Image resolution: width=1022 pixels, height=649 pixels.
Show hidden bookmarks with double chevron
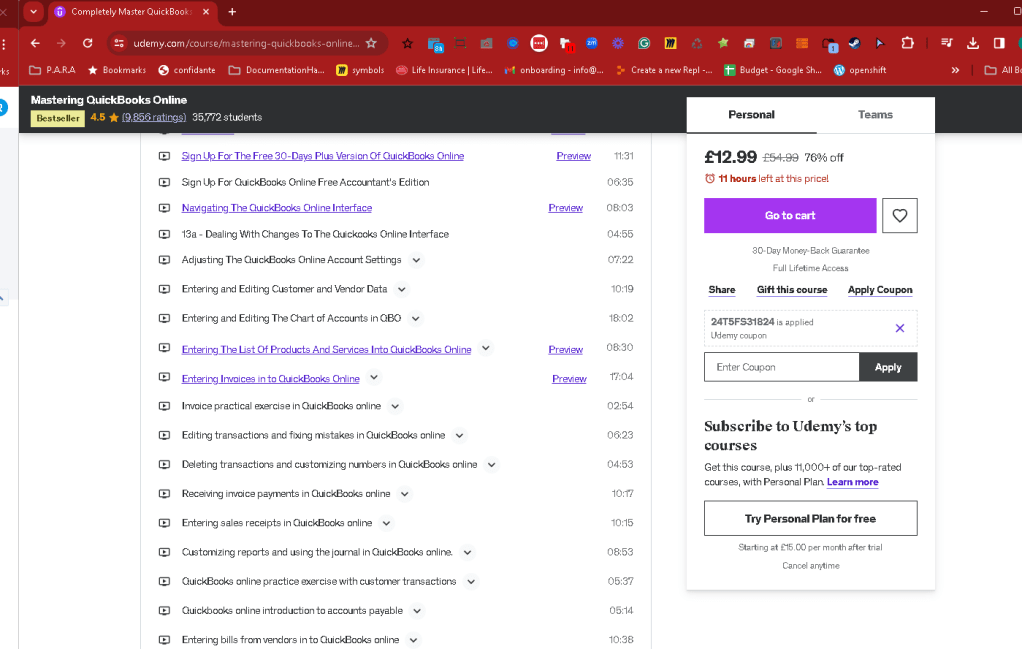click(x=955, y=70)
